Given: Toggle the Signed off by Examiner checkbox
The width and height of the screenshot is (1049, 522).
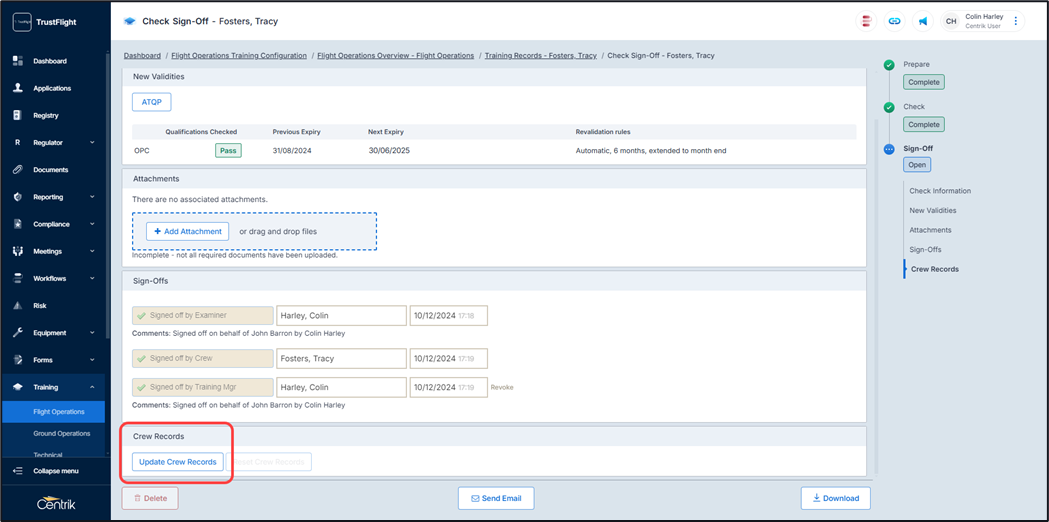Looking at the screenshot, I should (142, 316).
